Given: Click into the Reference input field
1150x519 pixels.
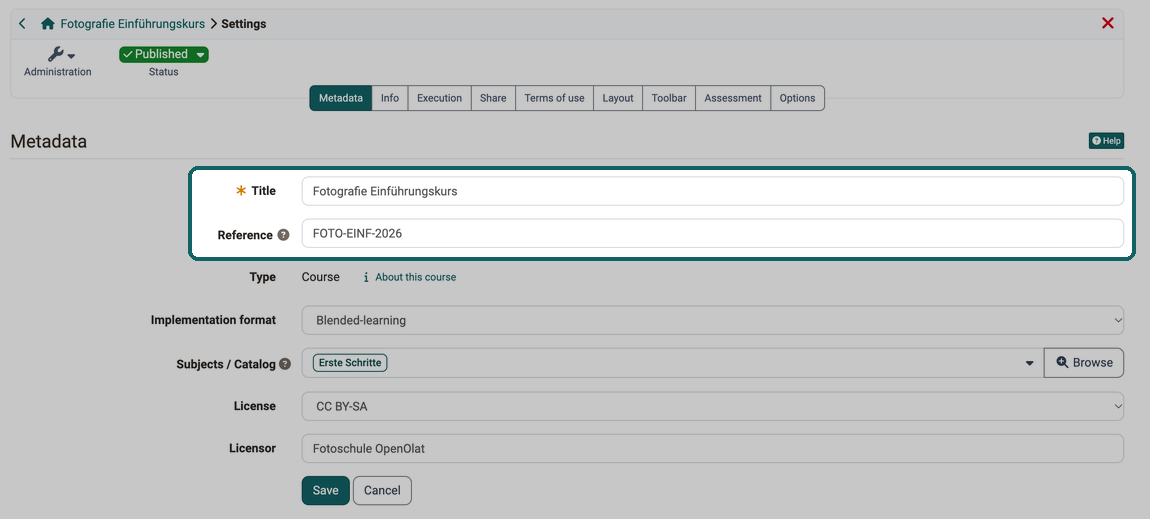Looking at the screenshot, I should tap(712, 234).
